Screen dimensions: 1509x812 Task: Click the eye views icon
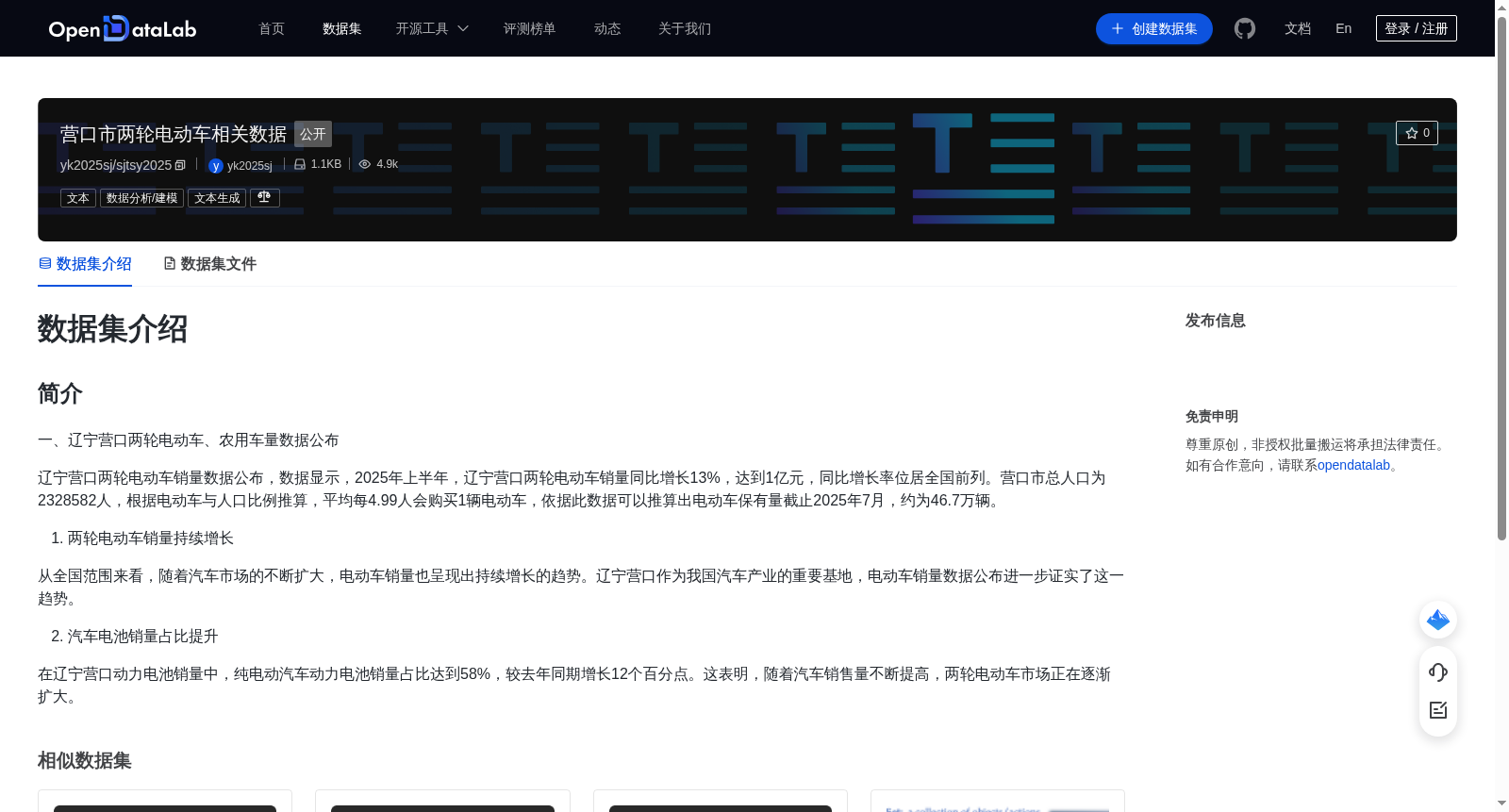(365, 164)
